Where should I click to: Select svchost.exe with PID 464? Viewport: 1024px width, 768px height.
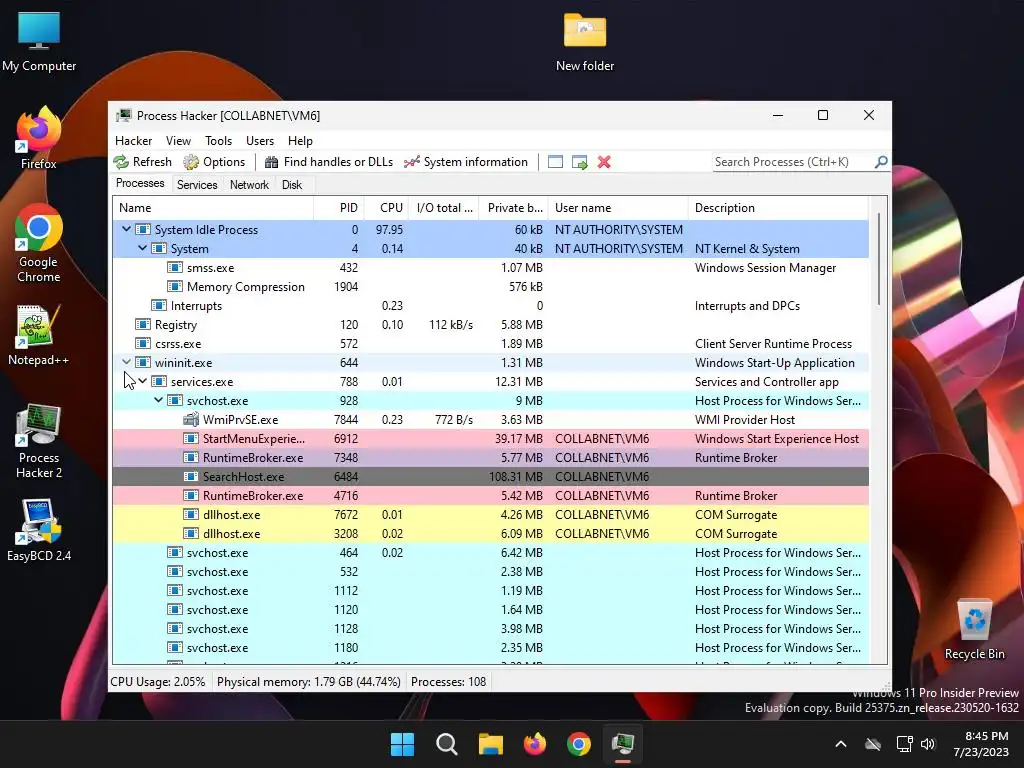(490, 552)
